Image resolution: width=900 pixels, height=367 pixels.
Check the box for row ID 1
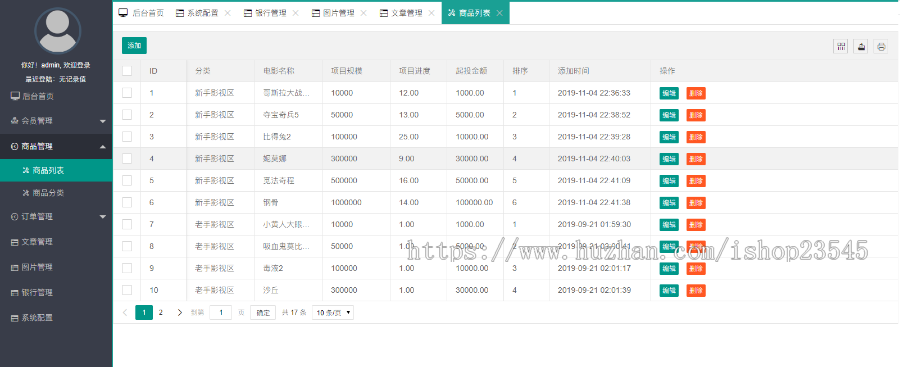click(127, 92)
